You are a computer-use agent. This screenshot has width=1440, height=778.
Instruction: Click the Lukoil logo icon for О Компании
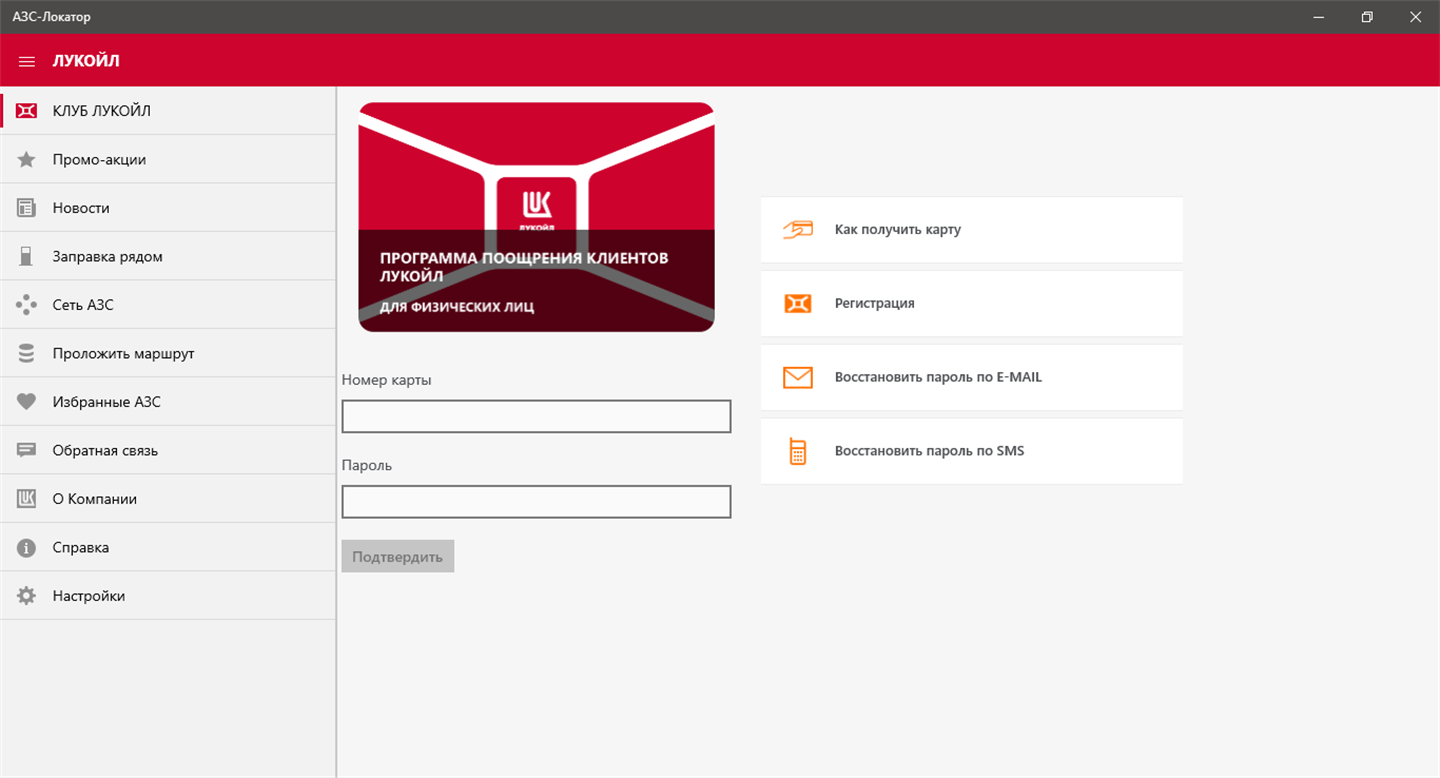27,499
